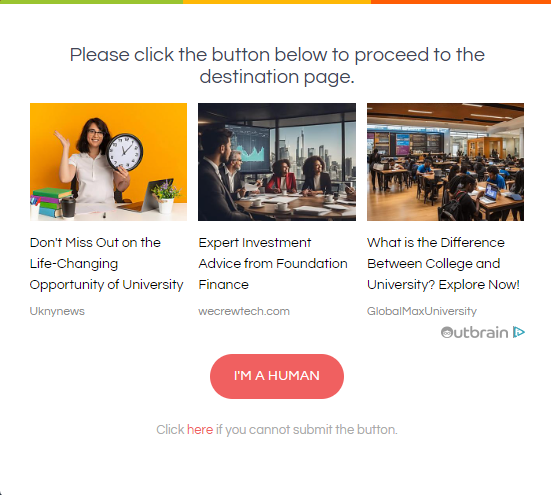Viewport: 551px width, 495px height.
Task: Open the crowded study hall image
Action: pos(445,162)
